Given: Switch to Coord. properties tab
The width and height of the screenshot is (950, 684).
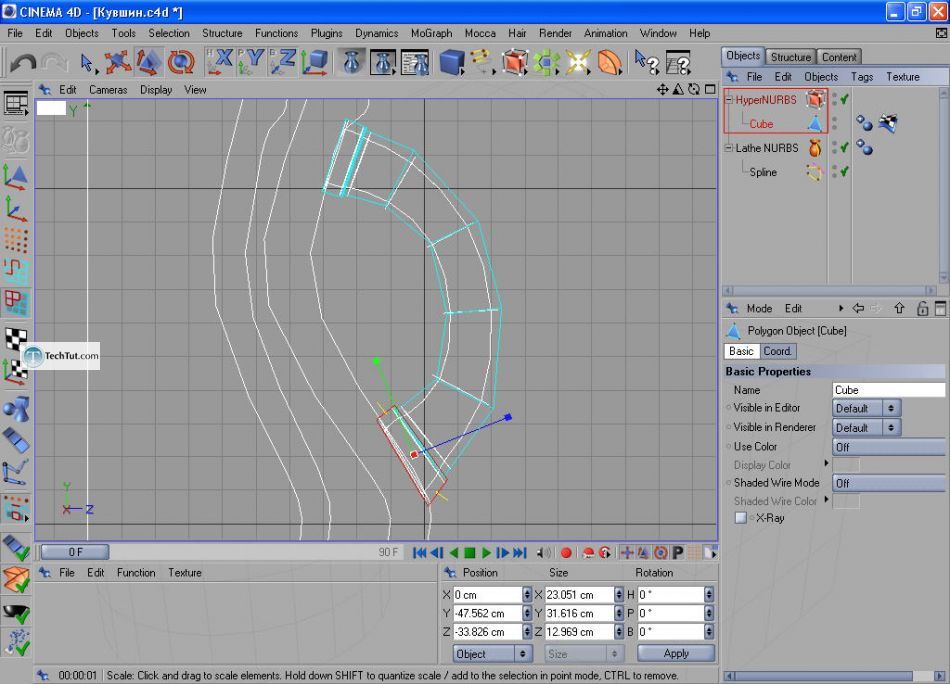Looking at the screenshot, I should 777,351.
